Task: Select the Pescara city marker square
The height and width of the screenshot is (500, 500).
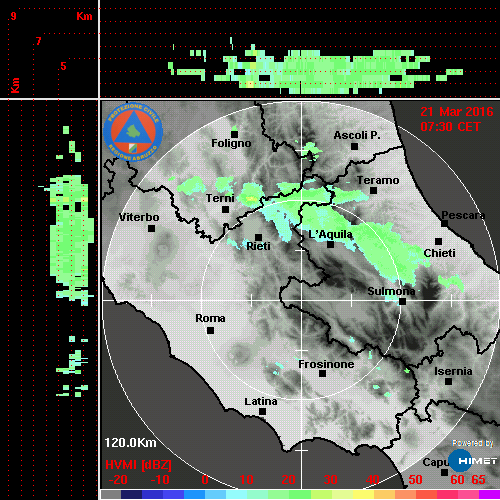Action: [445, 223]
